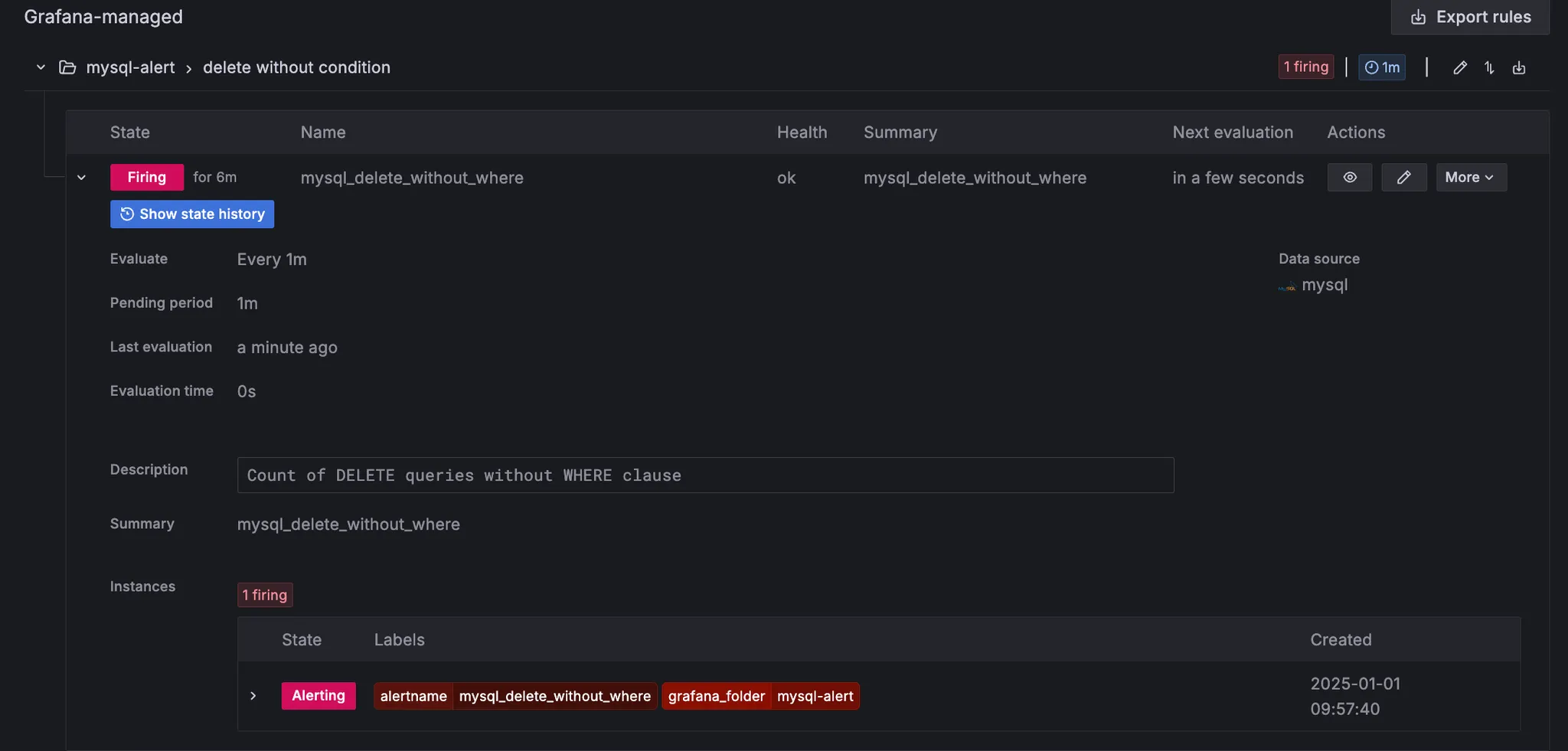
Task: Click Show state history button
Action: pyautogui.click(x=192, y=214)
